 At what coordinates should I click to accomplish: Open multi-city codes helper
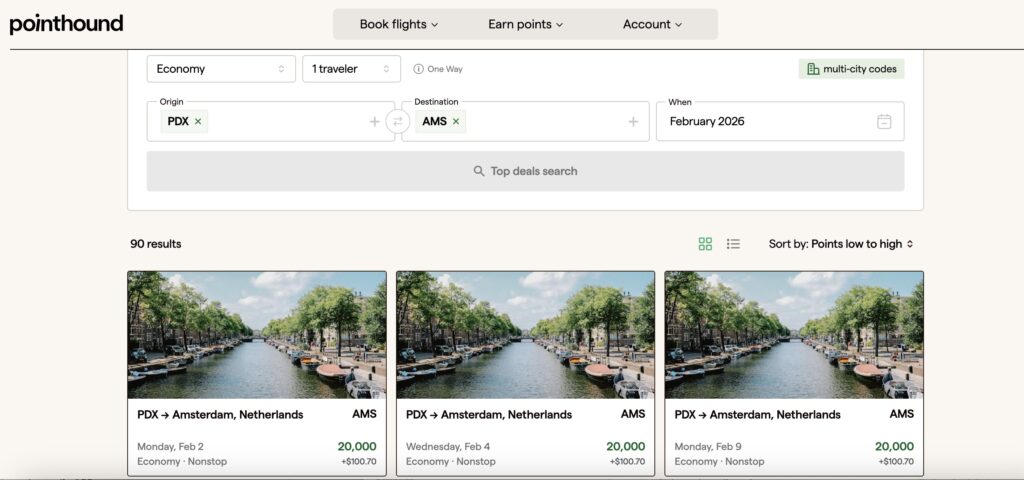coord(852,69)
